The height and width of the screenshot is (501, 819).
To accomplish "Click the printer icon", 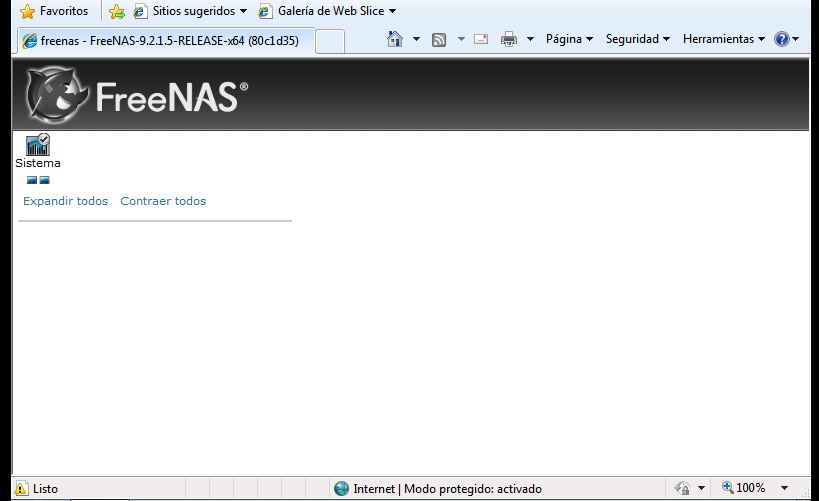I will click(509, 39).
